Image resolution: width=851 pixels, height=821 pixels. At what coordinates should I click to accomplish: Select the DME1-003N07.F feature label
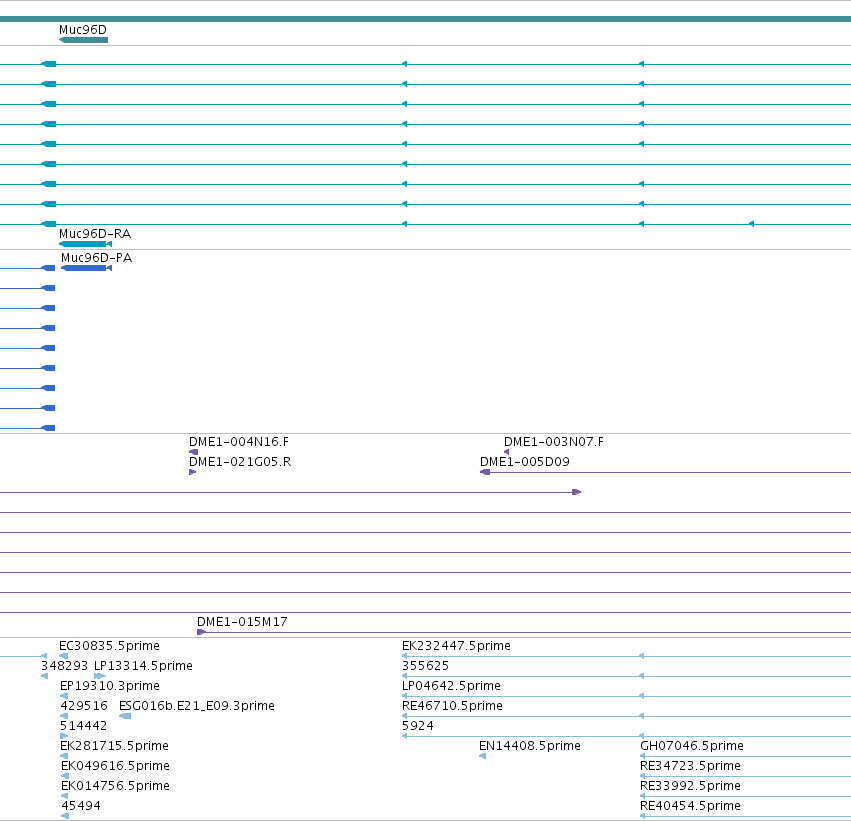pos(554,442)
